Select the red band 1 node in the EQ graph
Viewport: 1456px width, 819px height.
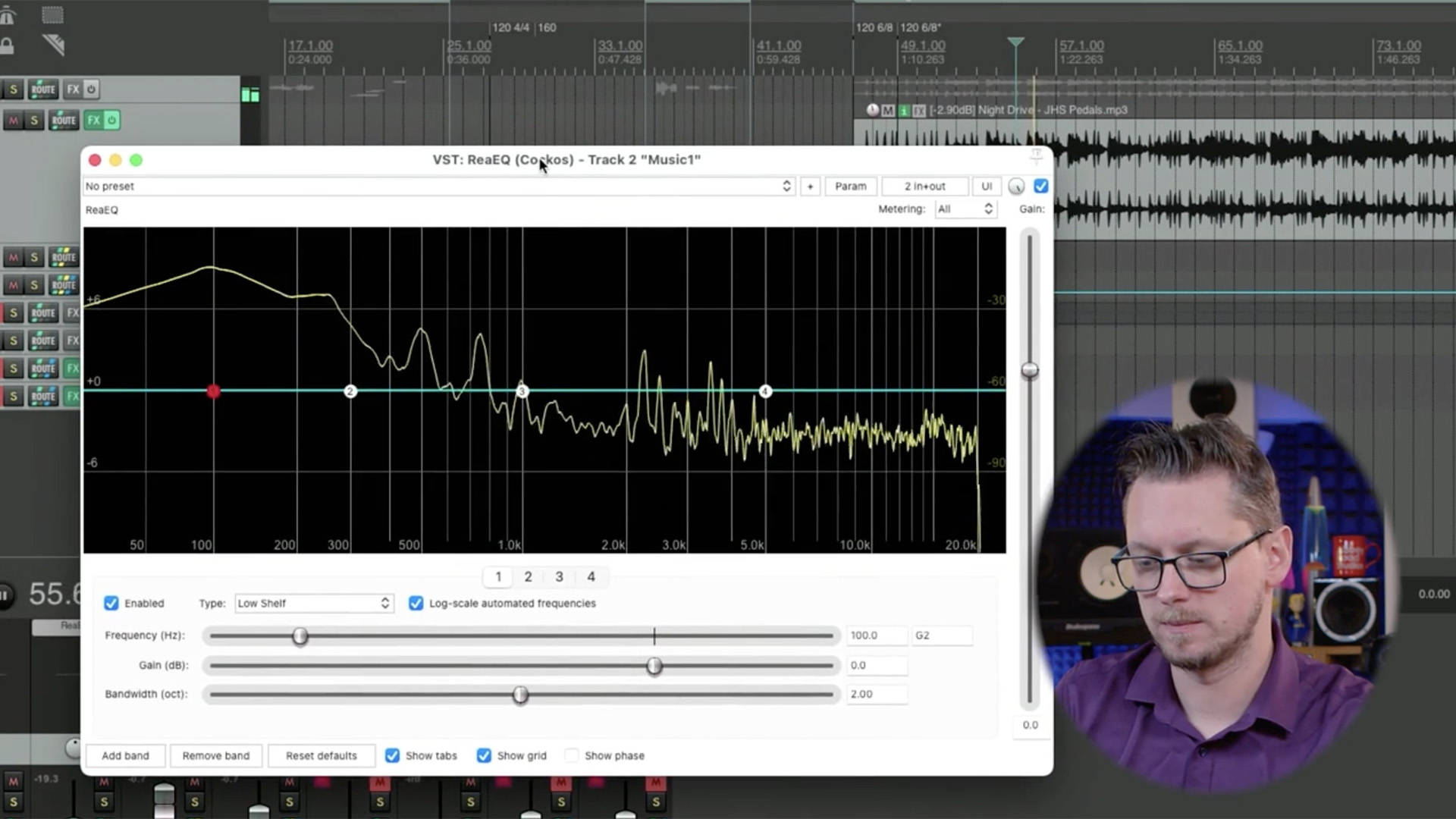click(213, 391)
